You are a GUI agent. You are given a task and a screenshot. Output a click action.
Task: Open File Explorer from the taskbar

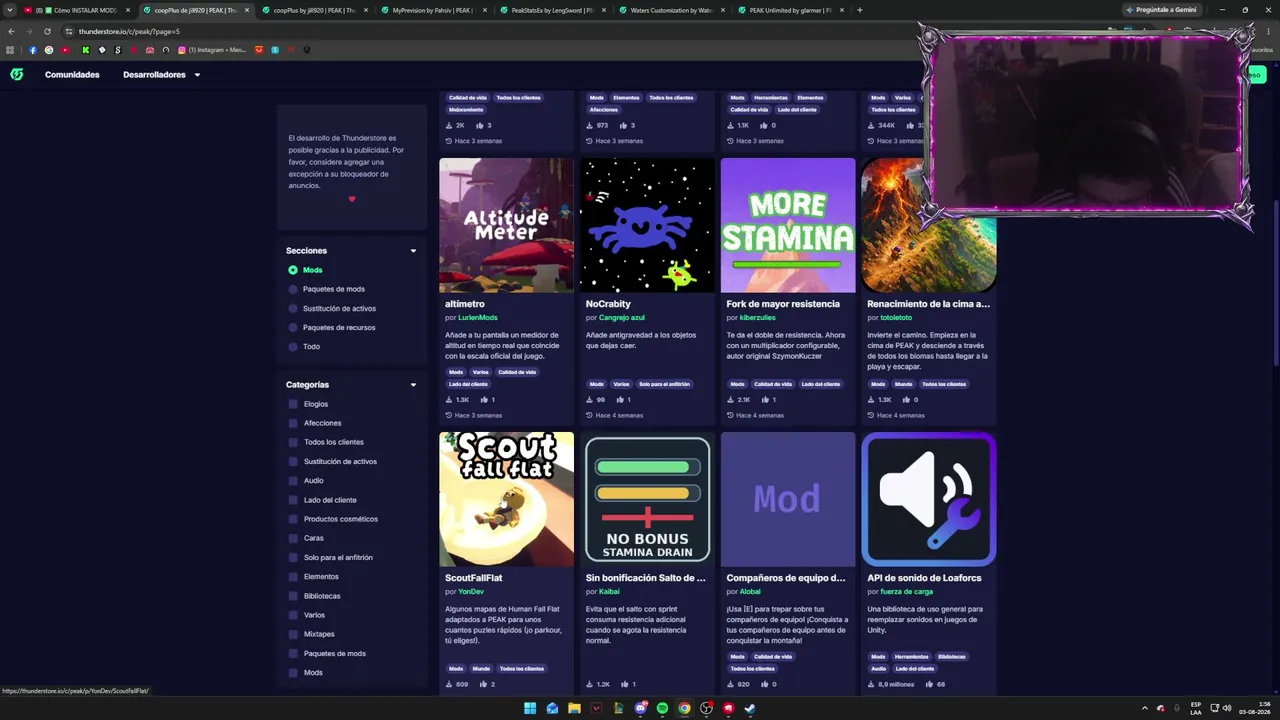[574, 708]
